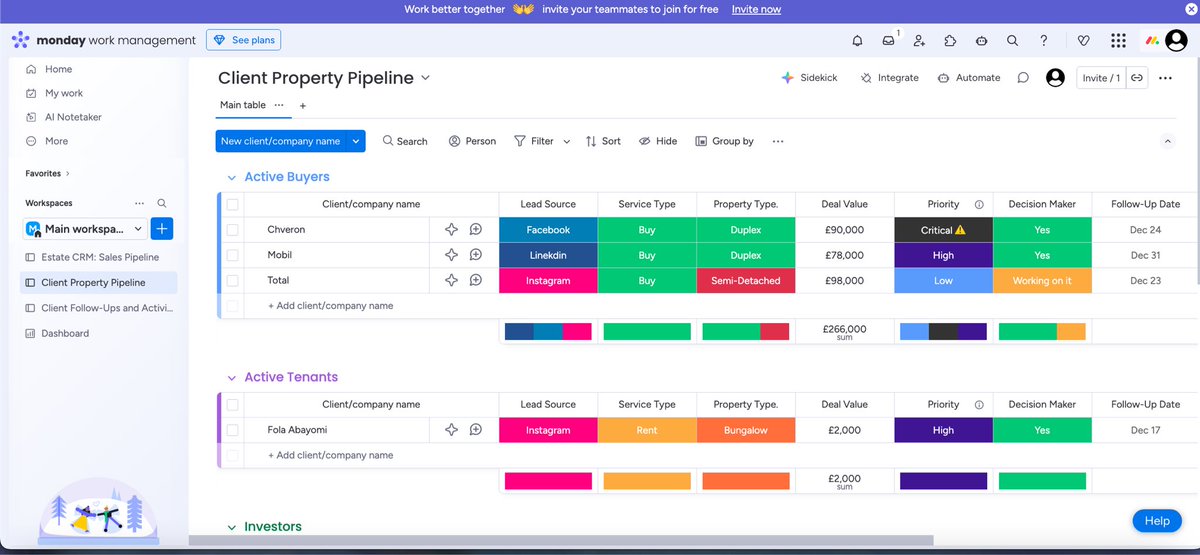Click the invite members person-plus icon
The height and width of the screenshot is (555, 1200).
(919, 41)
